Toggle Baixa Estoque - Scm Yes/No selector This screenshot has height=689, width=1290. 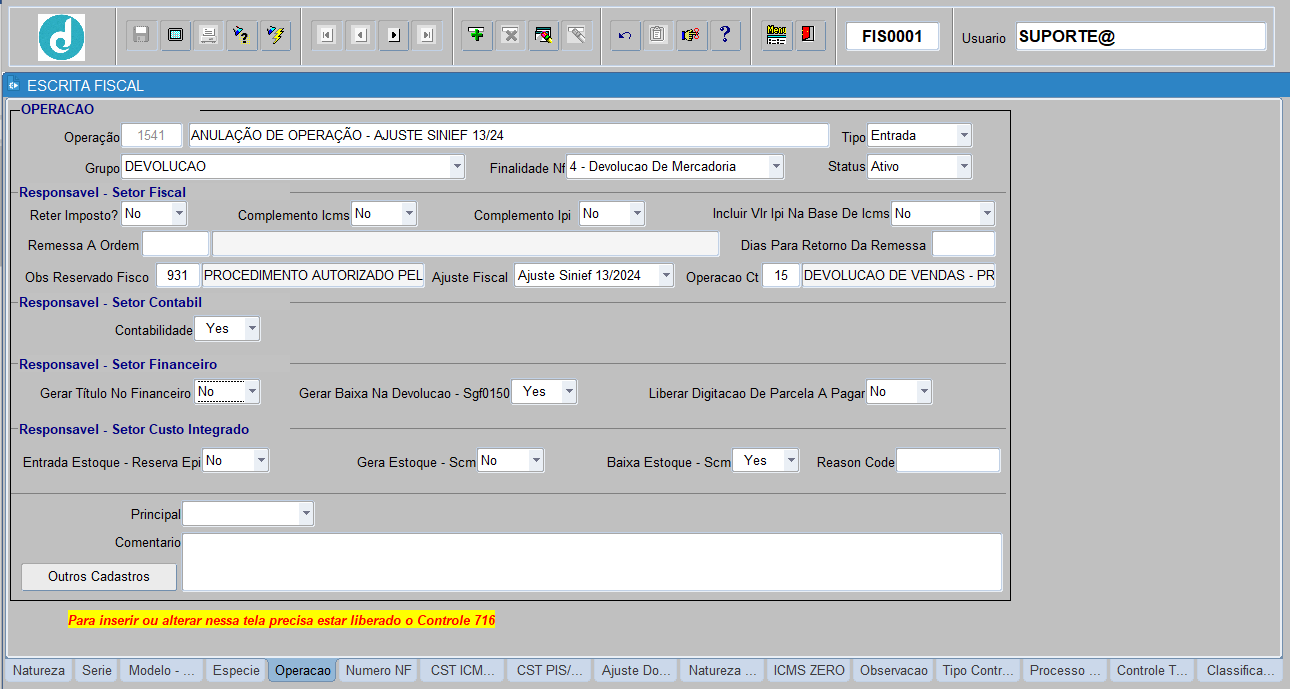point(766,460)
